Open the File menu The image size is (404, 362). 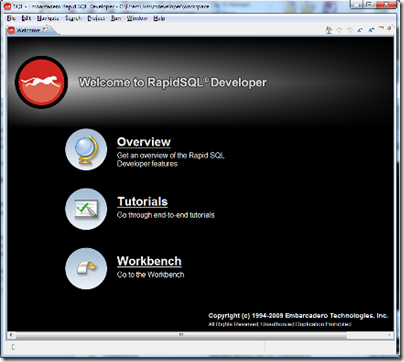(x=11, y=18)
